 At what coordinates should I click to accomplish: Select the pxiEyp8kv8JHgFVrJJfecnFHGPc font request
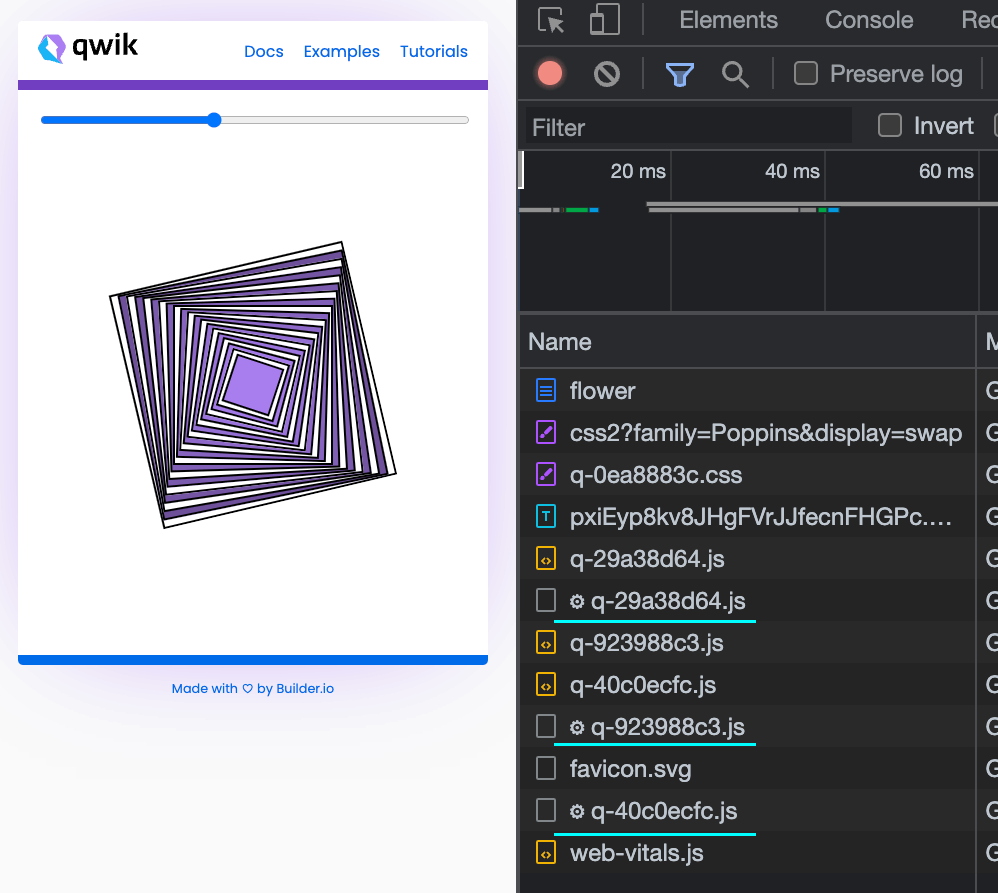point(747,516)
